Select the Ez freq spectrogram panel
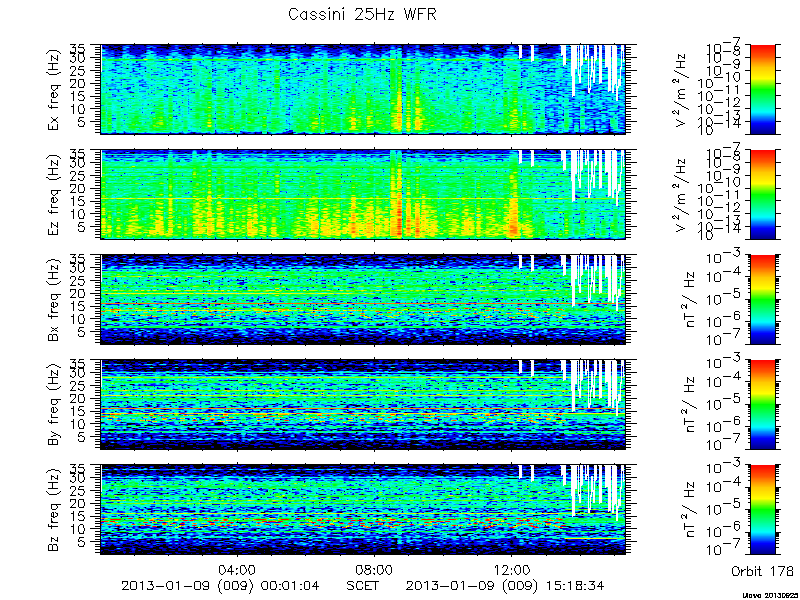The image size is (800, 600). coord(364,194)
